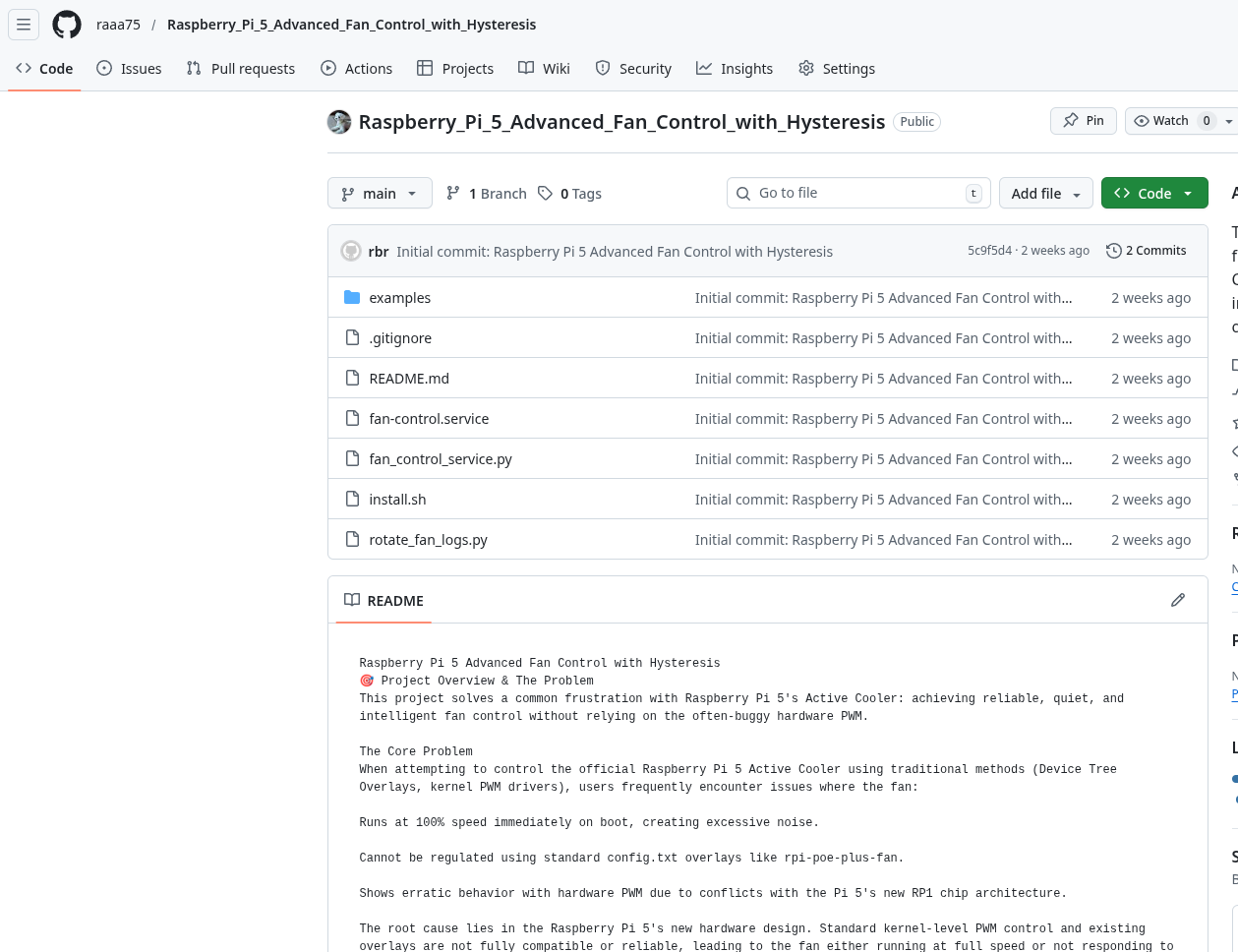Click the tag icon beside 0 Tags
Image resolution: width=1238 pixels, height=952 pixels.
point(545,194)
